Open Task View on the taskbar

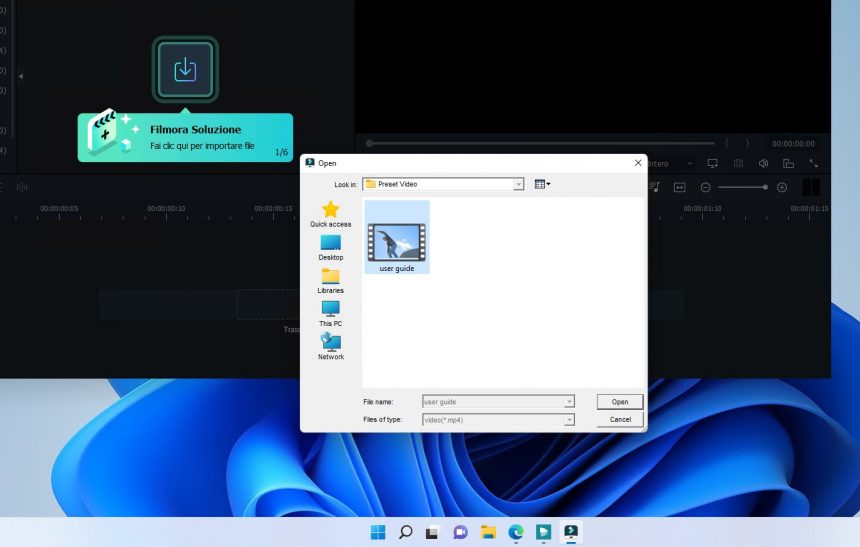pyautogui.click(x=433, y=532)
